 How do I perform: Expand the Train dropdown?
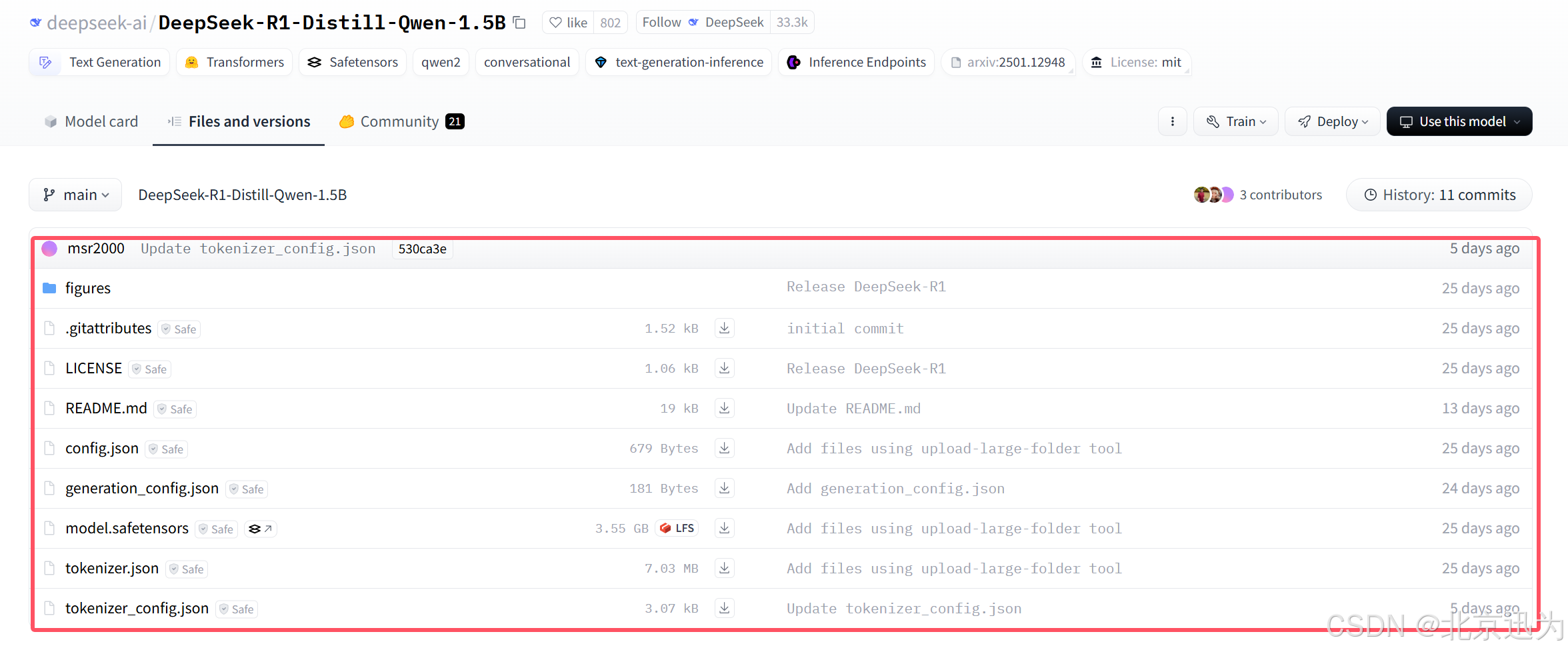point(1235,121)
